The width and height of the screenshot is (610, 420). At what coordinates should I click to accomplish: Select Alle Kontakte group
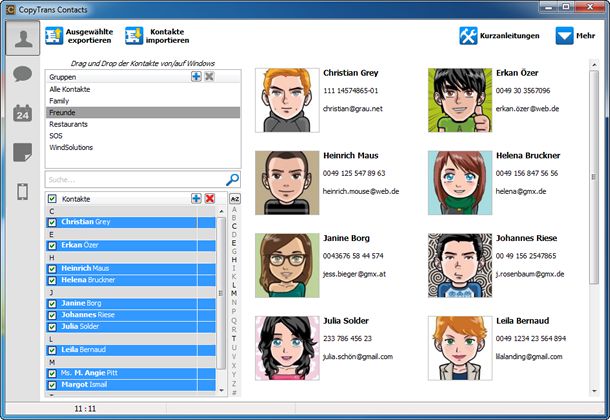tap(143, 89)
